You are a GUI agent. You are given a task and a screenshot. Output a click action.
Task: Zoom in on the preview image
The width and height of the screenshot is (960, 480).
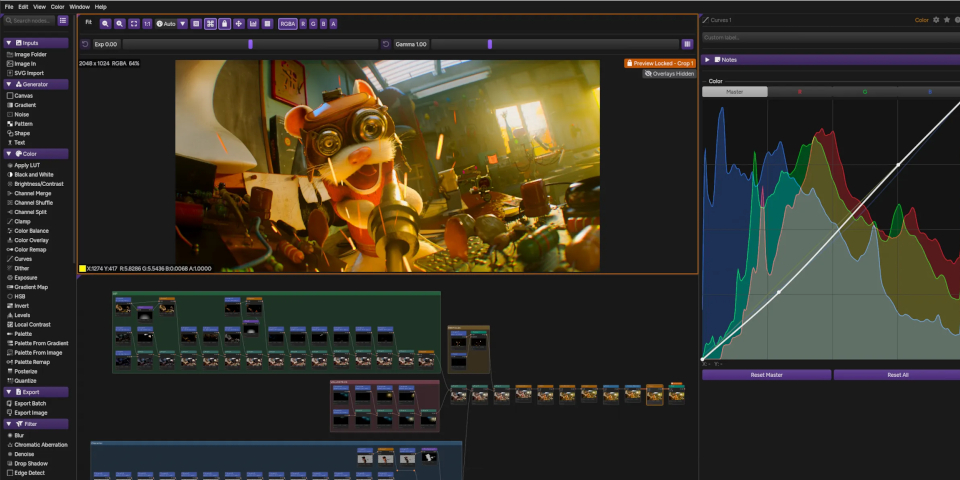coord(105,24)
